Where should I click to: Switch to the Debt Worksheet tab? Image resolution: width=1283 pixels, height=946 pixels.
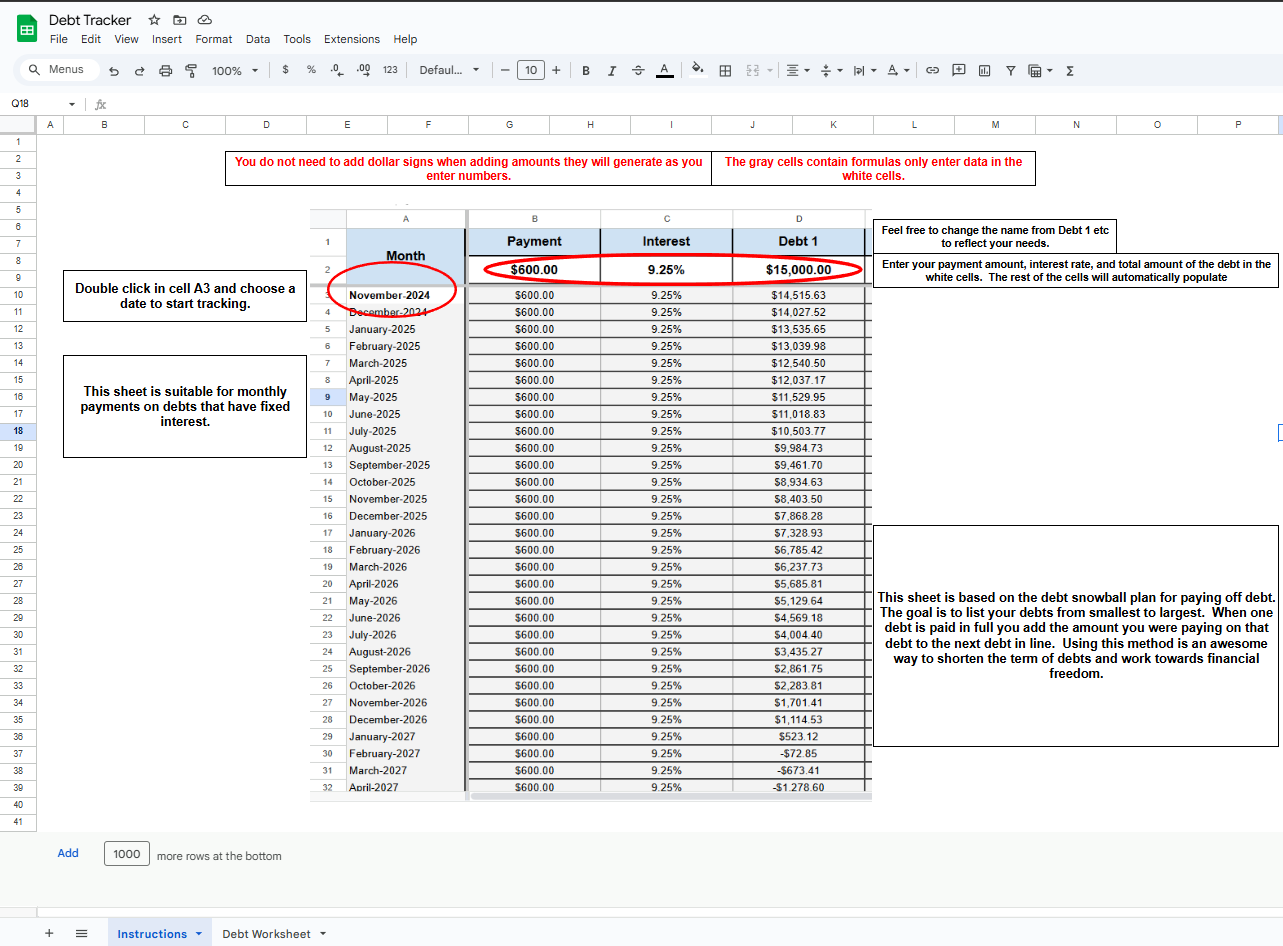coord(266,932)
